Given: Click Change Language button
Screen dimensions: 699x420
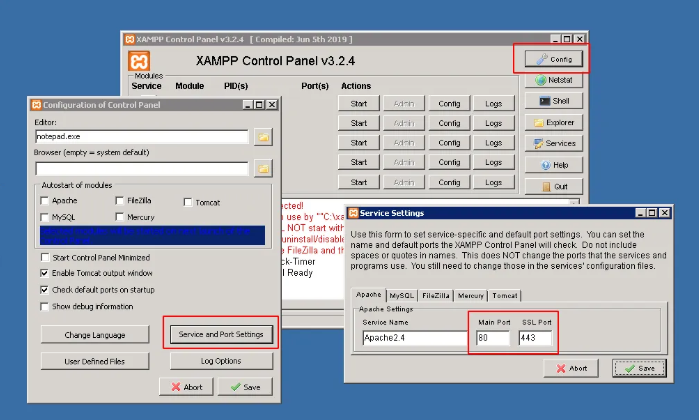Looking at the screenshot, I should 95,335.
